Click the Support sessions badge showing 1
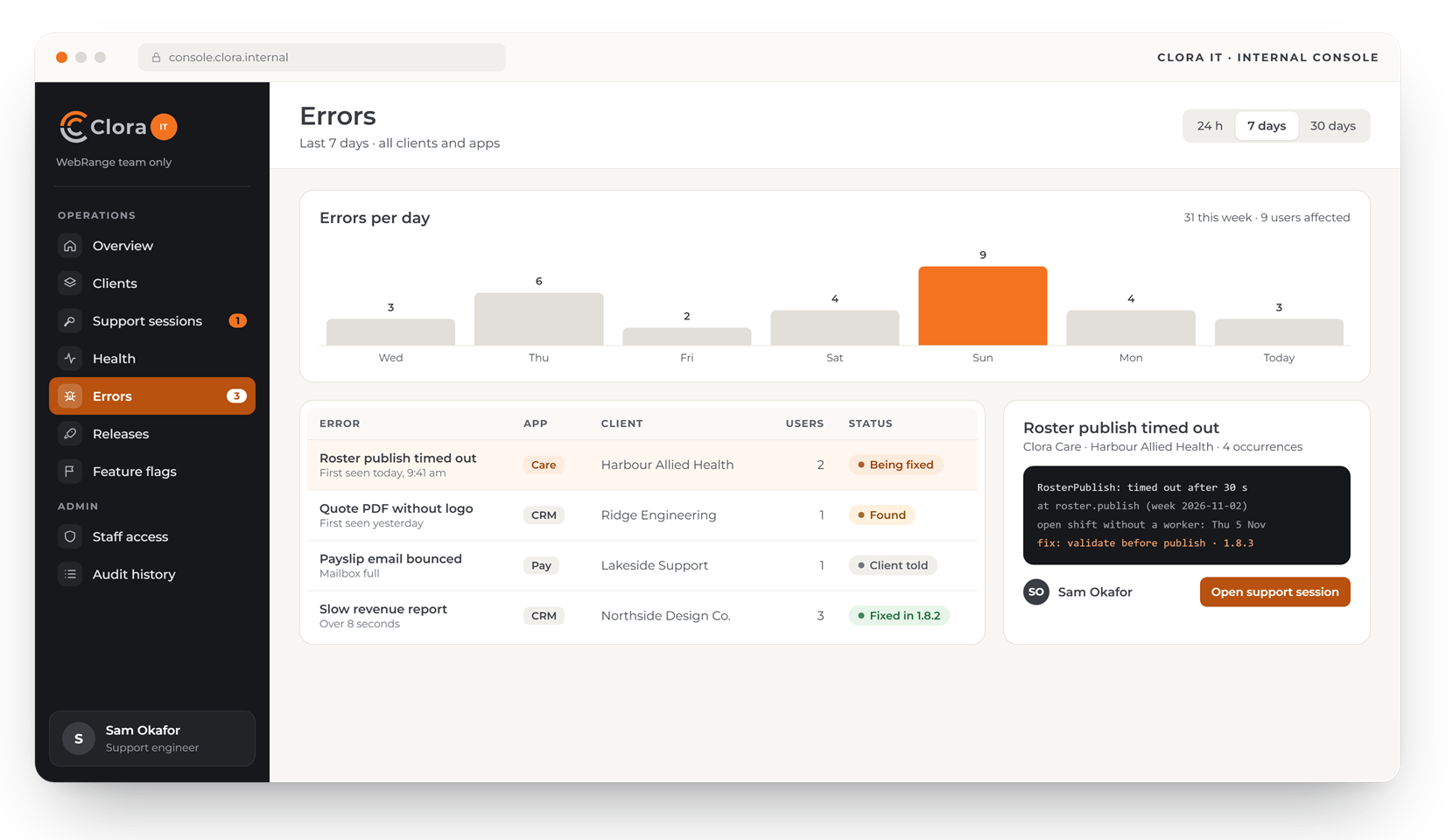The width and height of the screenshot is (1453, 840). 237,321
